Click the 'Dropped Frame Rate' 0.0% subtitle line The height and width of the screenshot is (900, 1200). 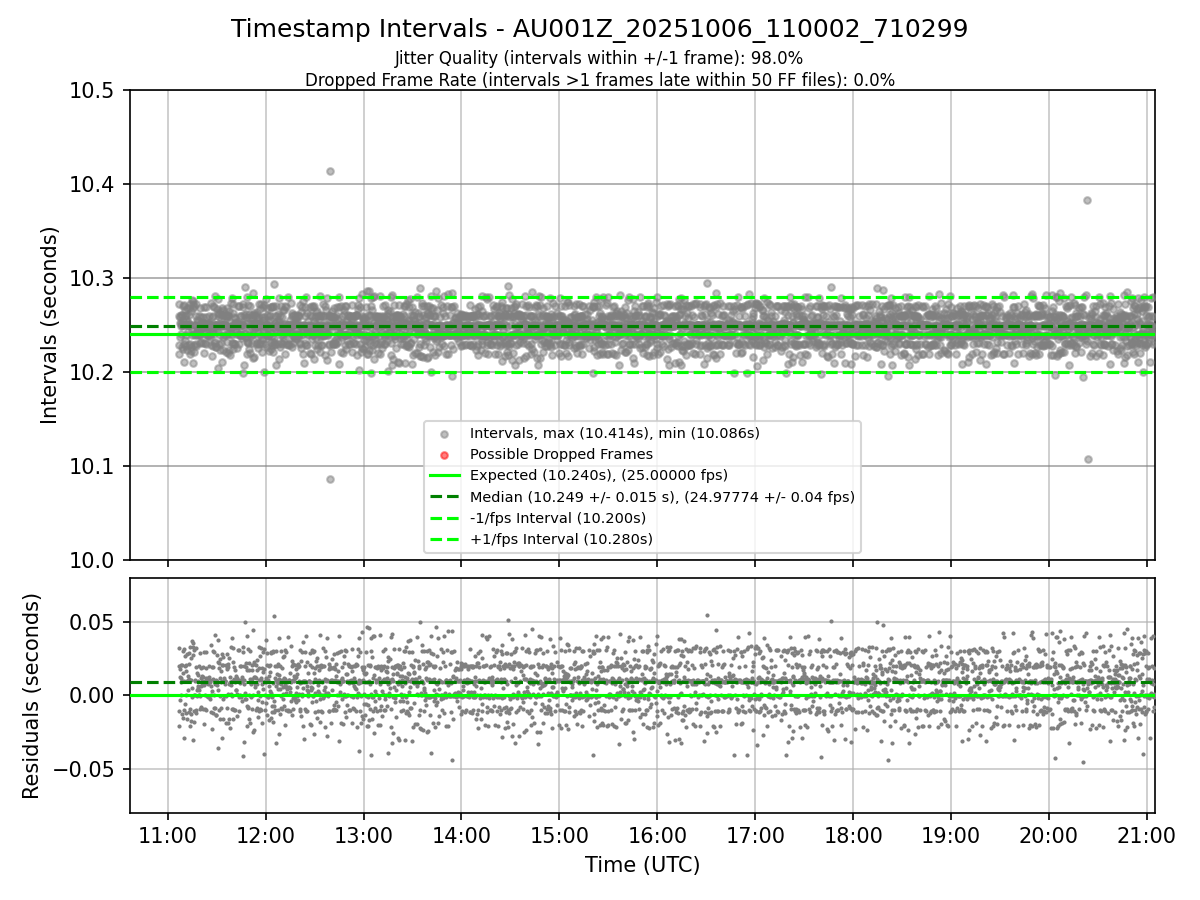[x=599, y=80]
